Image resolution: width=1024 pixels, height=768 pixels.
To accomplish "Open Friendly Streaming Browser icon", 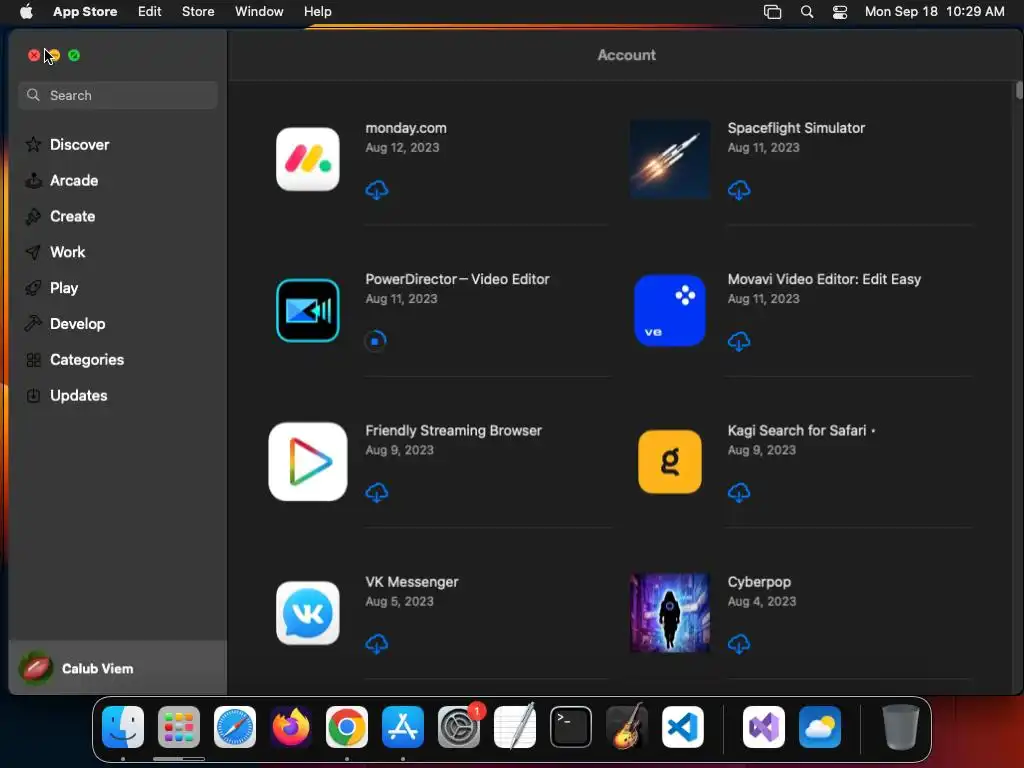I will (308, 462).
